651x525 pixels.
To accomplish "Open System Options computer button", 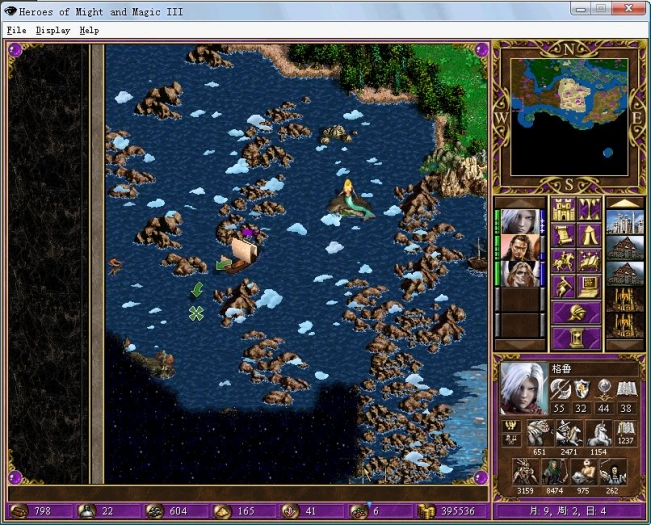I will [x=589, y=286].
